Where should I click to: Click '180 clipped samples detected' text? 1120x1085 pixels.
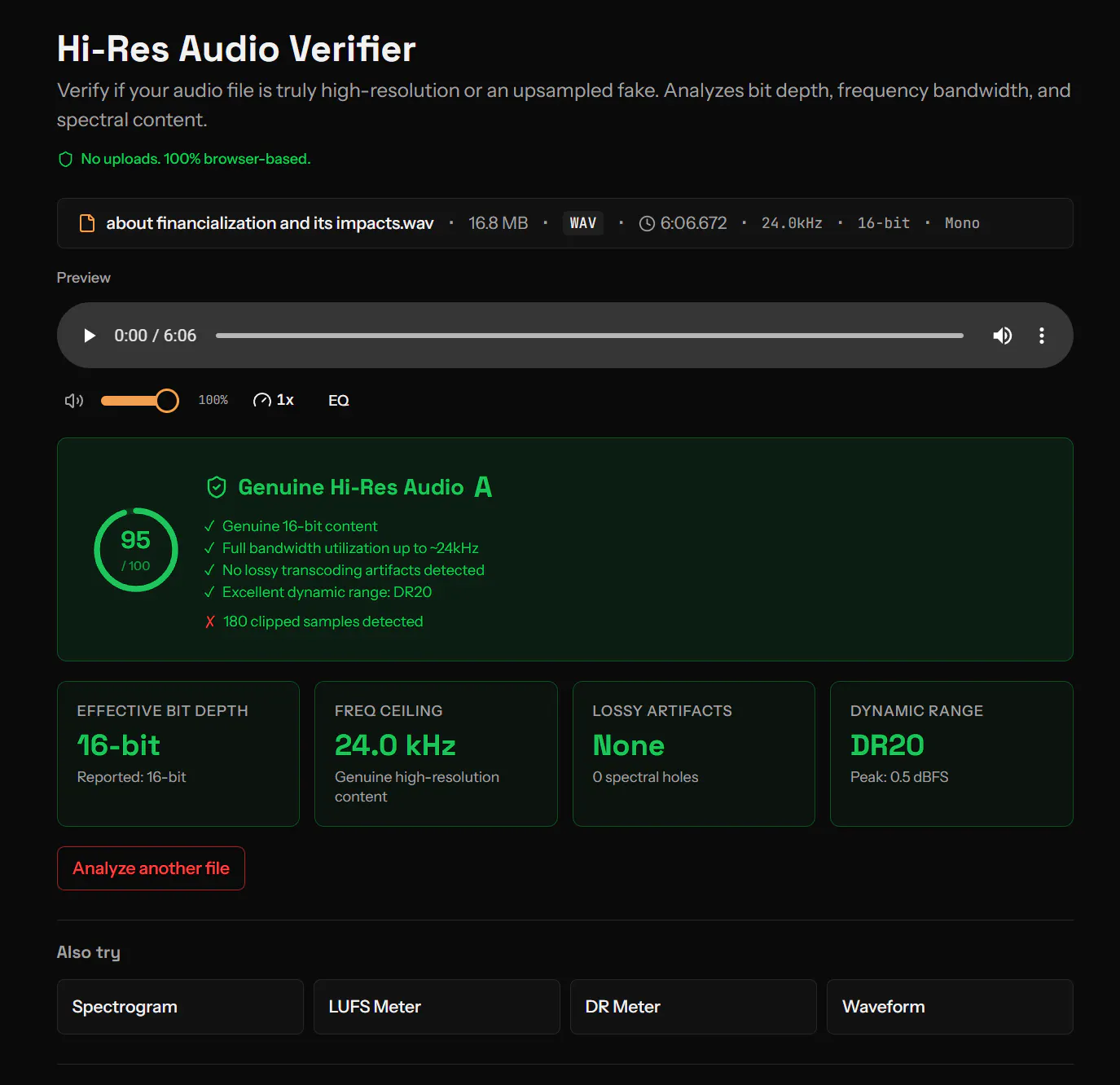[323, 622]
